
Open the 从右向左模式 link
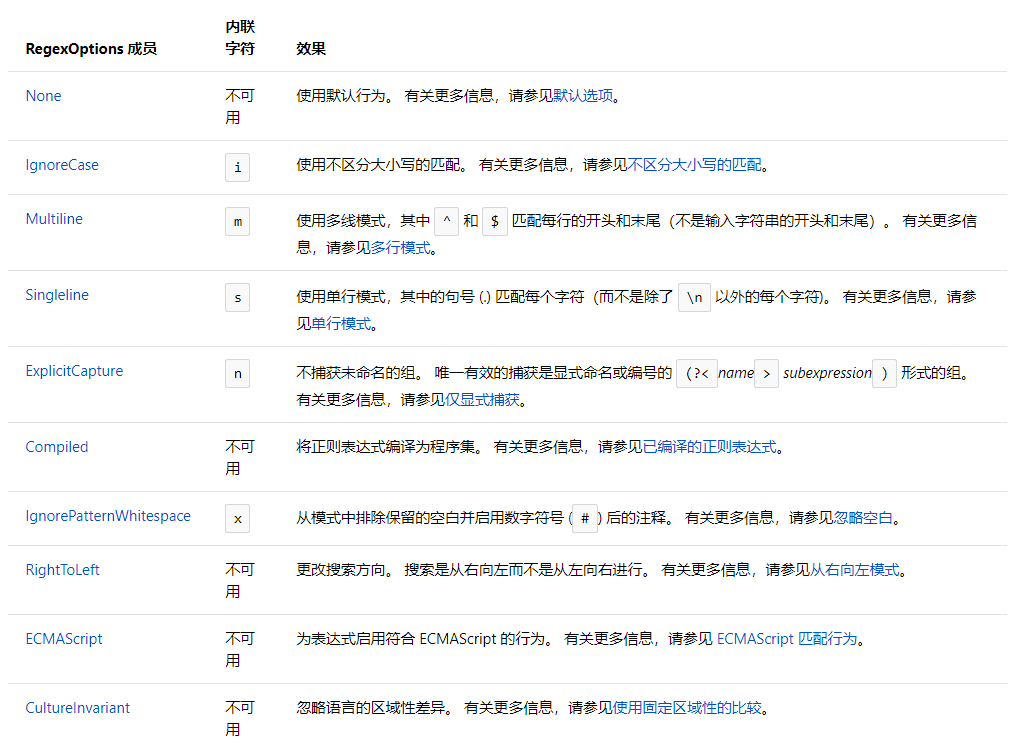tap(855, 570)
